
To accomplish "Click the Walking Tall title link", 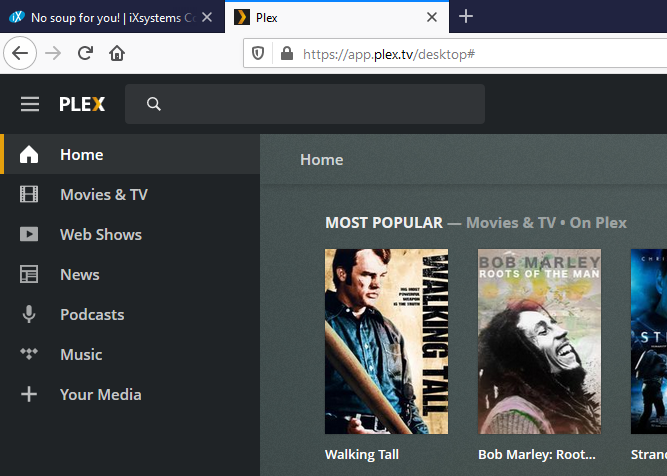I will coord(362,454).
